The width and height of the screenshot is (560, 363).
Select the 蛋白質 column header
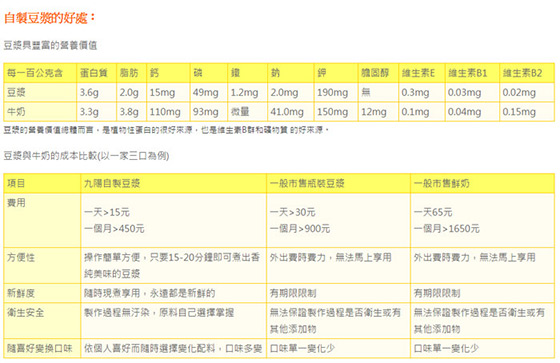[x=94, y=73]
